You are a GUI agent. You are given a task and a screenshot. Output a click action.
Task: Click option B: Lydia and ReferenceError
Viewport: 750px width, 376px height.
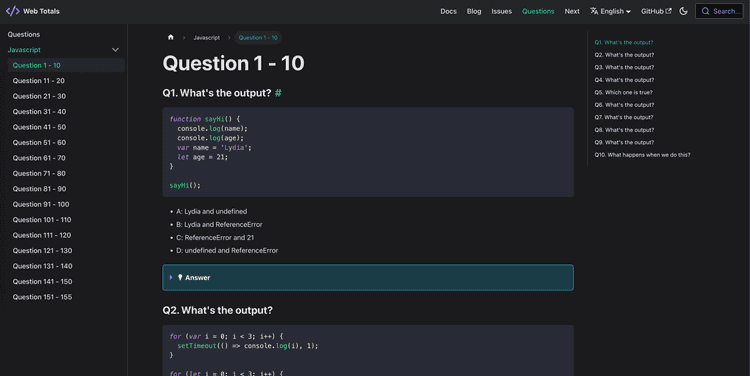point(219,224)
